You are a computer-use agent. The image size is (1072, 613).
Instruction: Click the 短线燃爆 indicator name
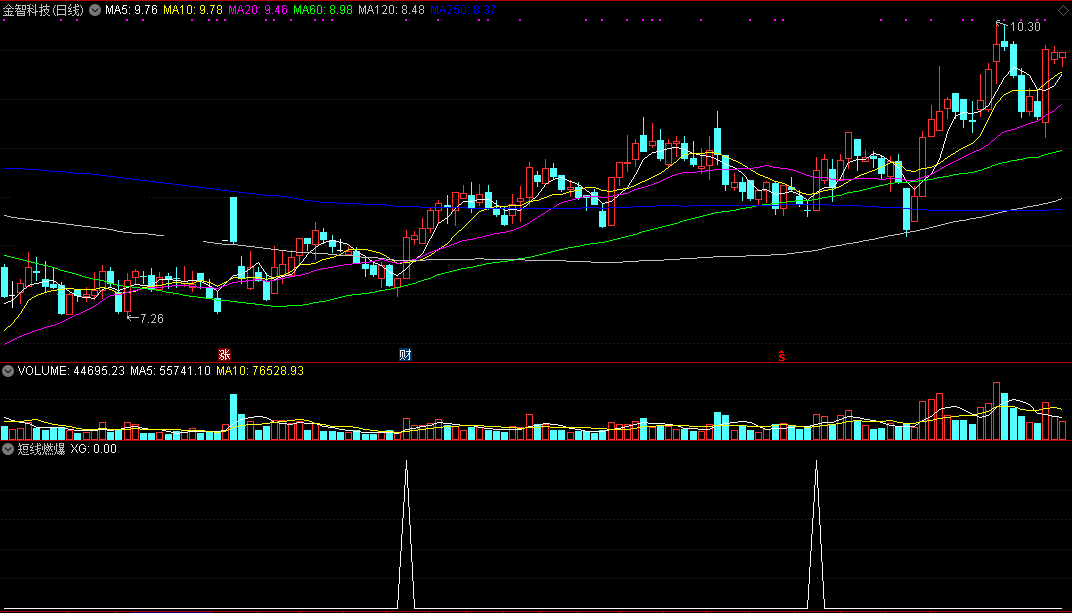[41, 449]
